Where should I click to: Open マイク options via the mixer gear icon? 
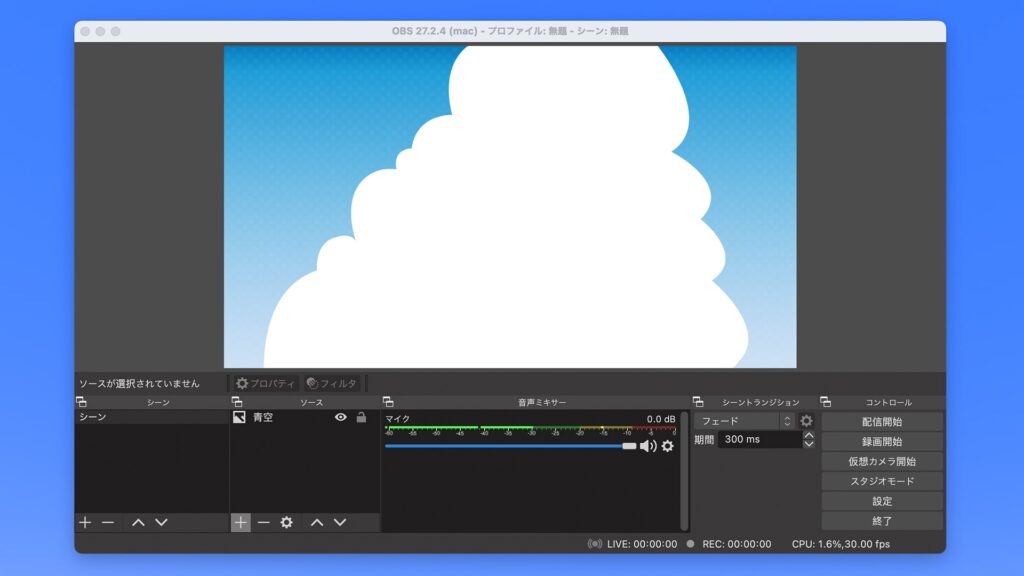665,447
